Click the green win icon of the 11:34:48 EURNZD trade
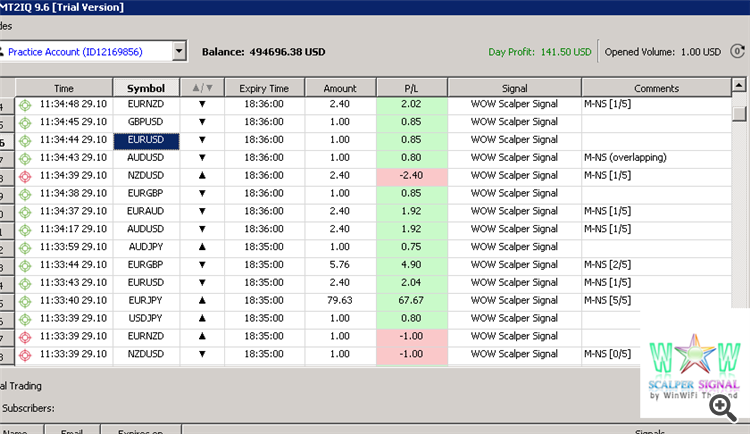The height and width of the screenshot is (434, 750). coord(25,105)
